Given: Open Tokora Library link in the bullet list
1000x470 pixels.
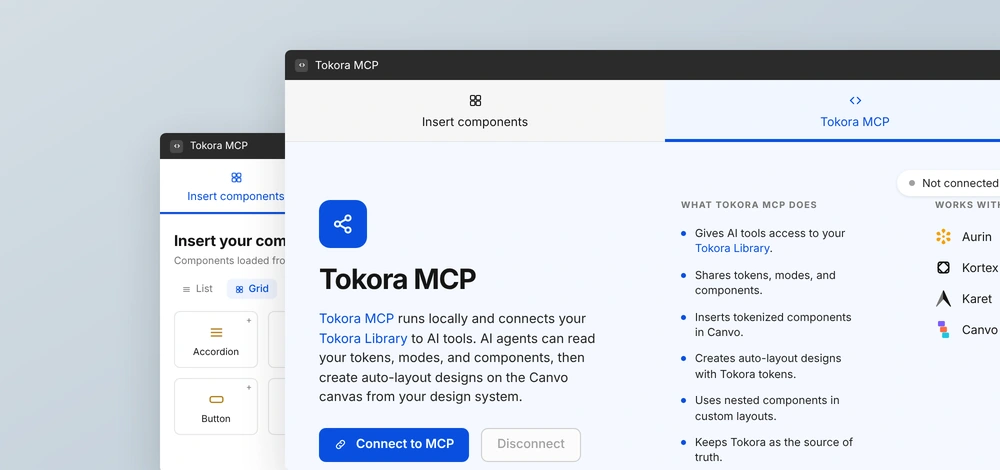Looking at the screenshot, I should [732, 248].
